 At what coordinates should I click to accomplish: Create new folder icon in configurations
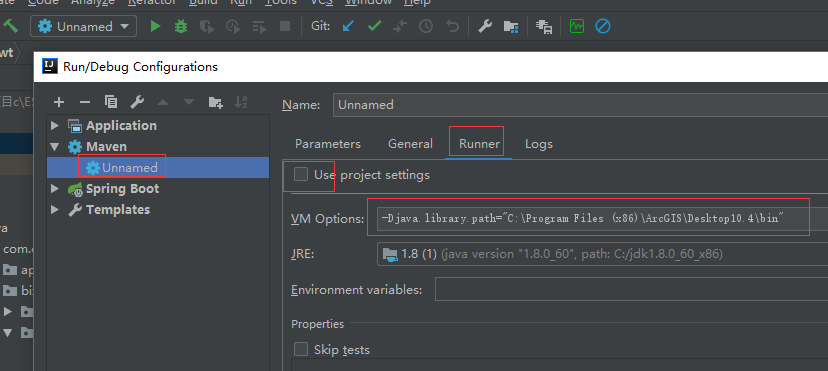tap(215, 102)
